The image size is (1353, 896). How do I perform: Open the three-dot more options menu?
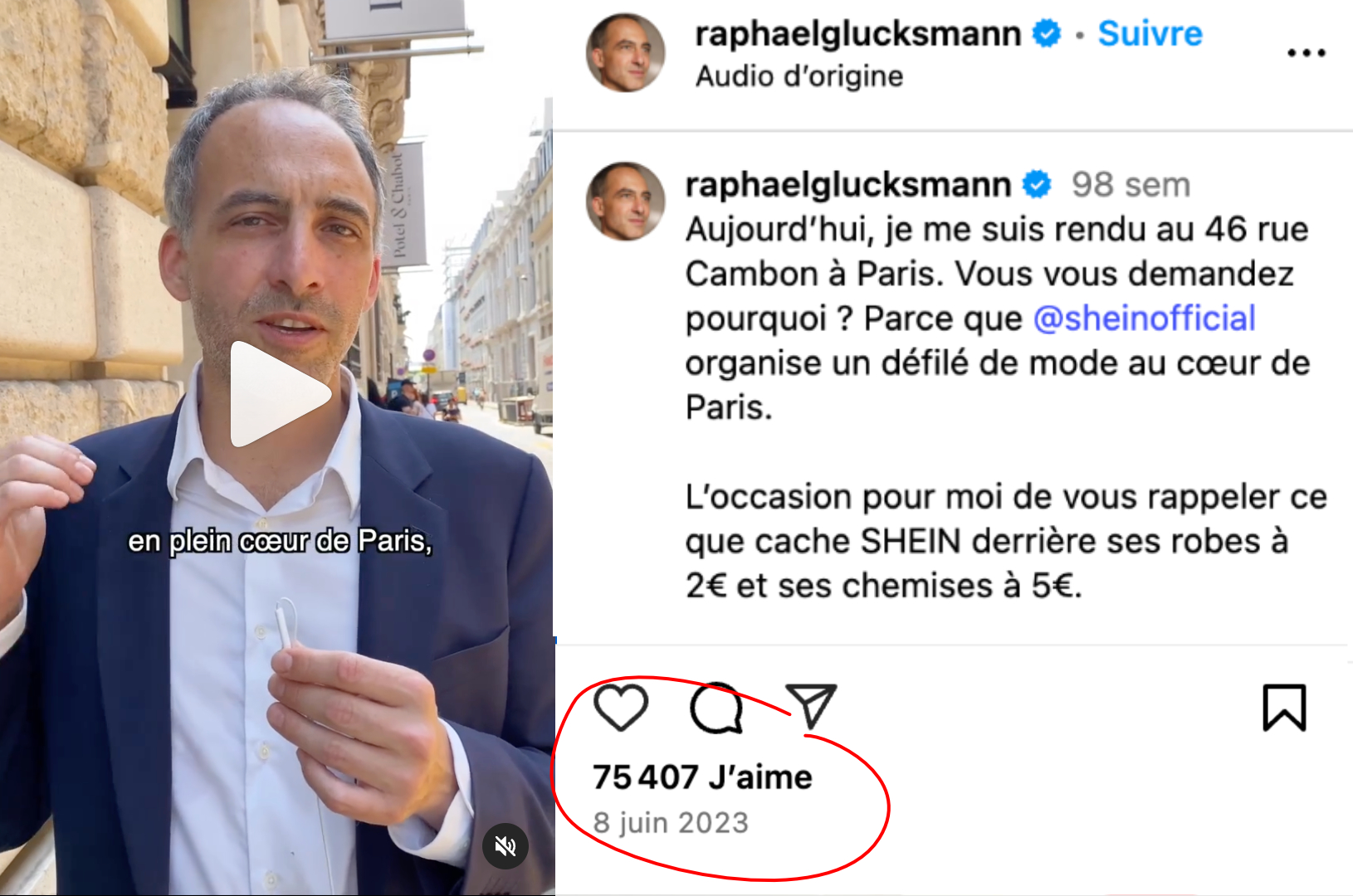1307,52
